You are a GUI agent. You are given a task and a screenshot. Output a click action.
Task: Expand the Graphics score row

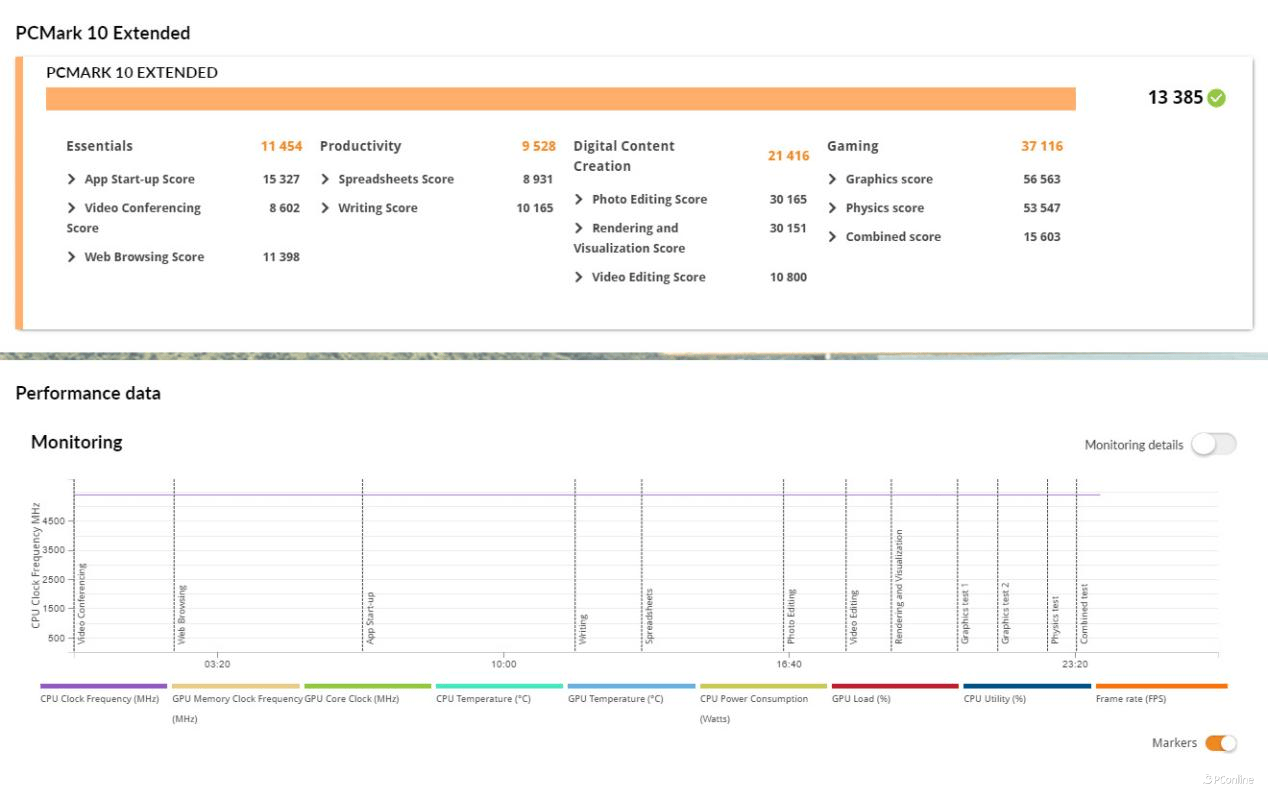833,179
